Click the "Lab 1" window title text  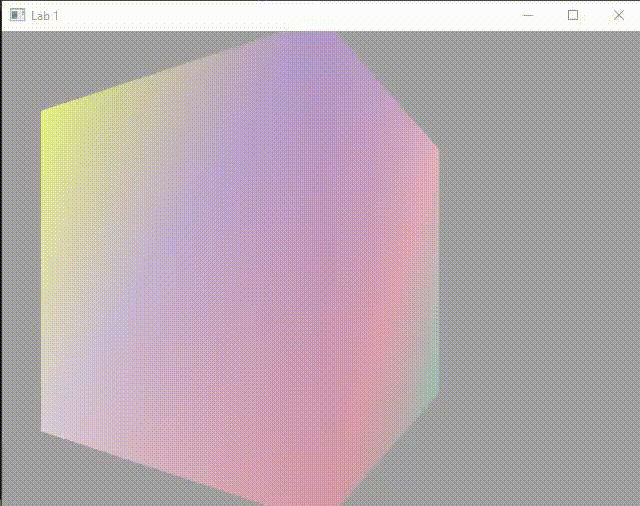(x=45, y=16)
